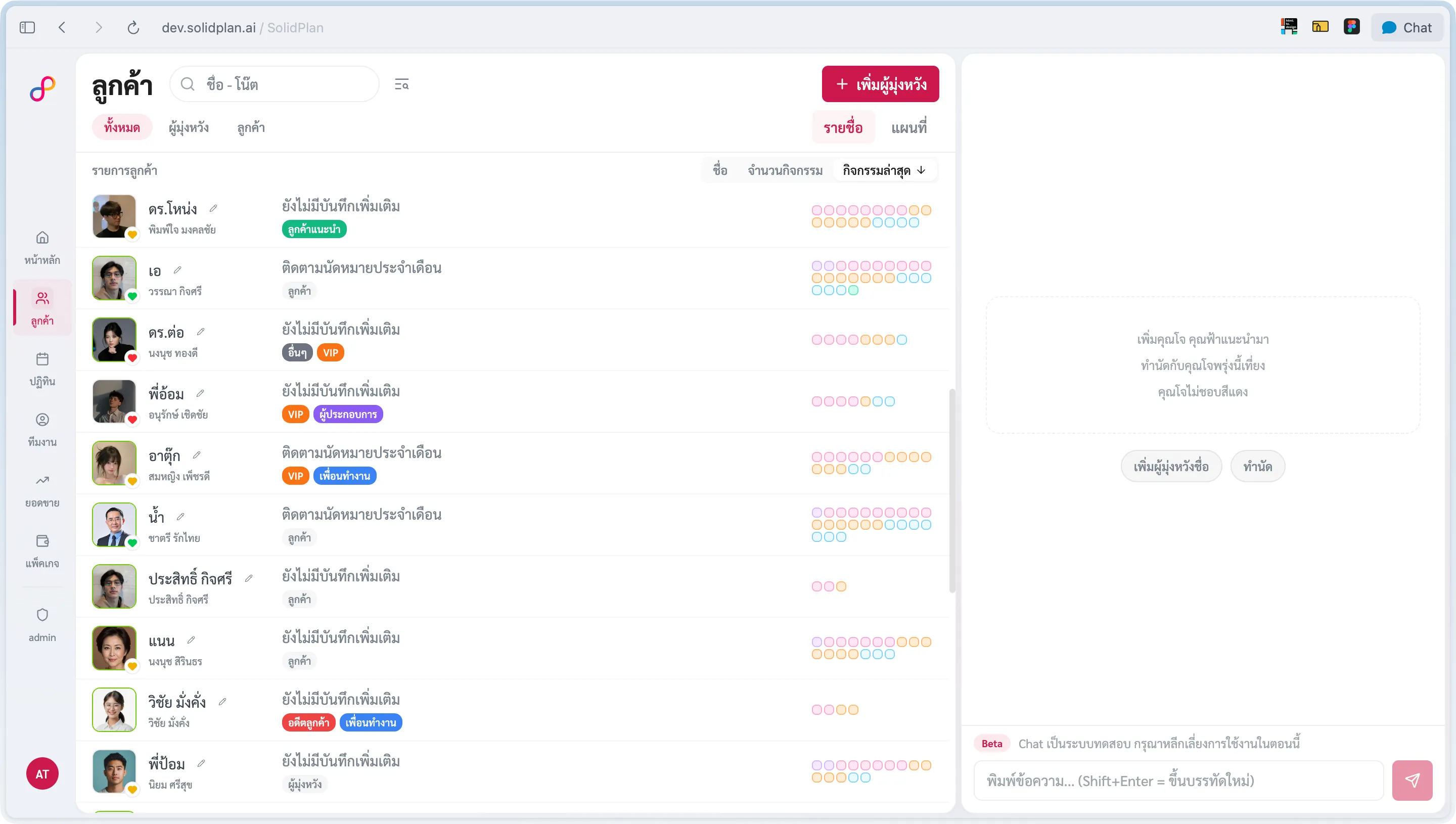Screen dimensions: 1456x824
Task: Click the ชื่อ - โน๊ต search field
Action: tap(275, 84)
